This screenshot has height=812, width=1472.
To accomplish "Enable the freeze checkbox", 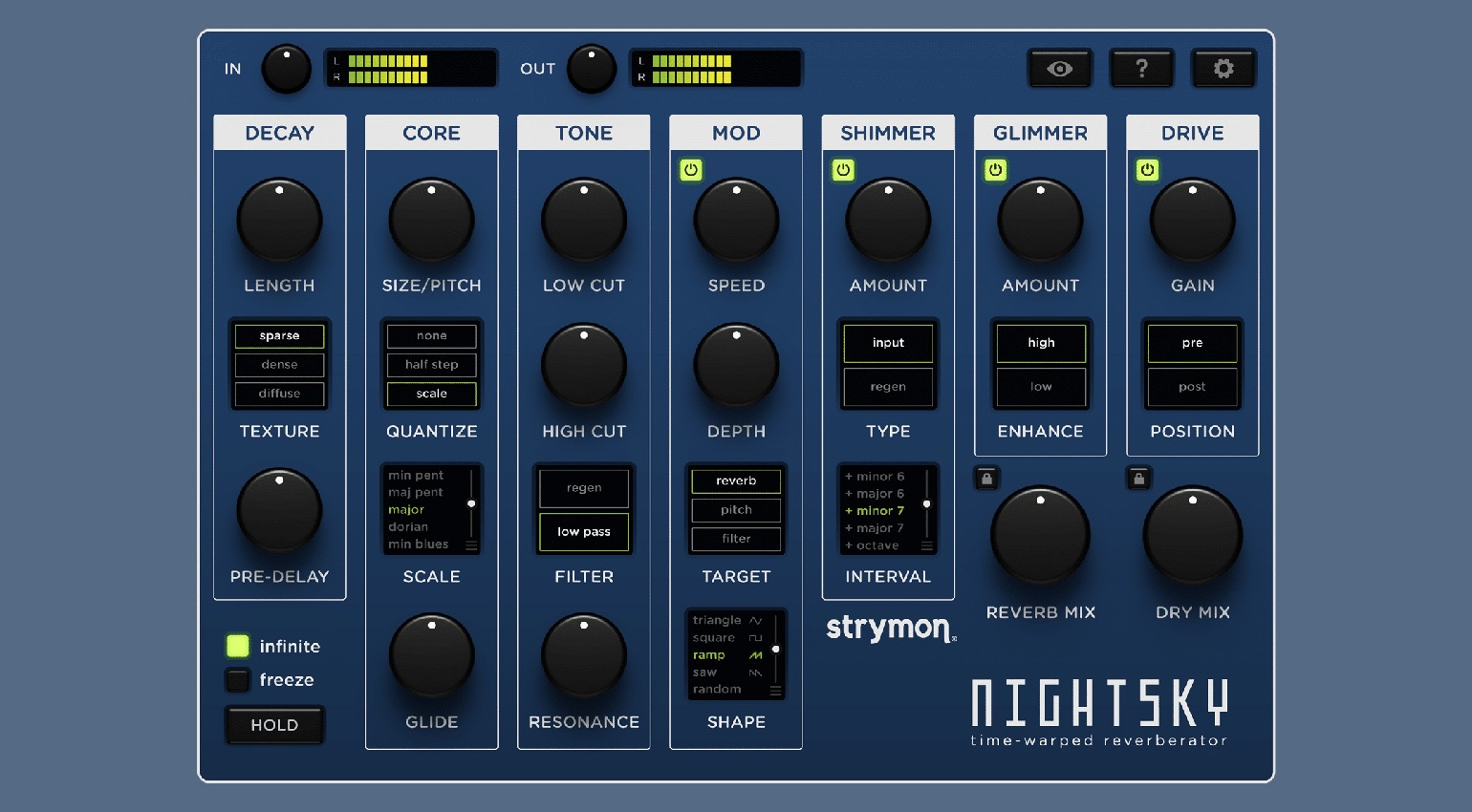I will pyautogui.click(x=237, y=680).
